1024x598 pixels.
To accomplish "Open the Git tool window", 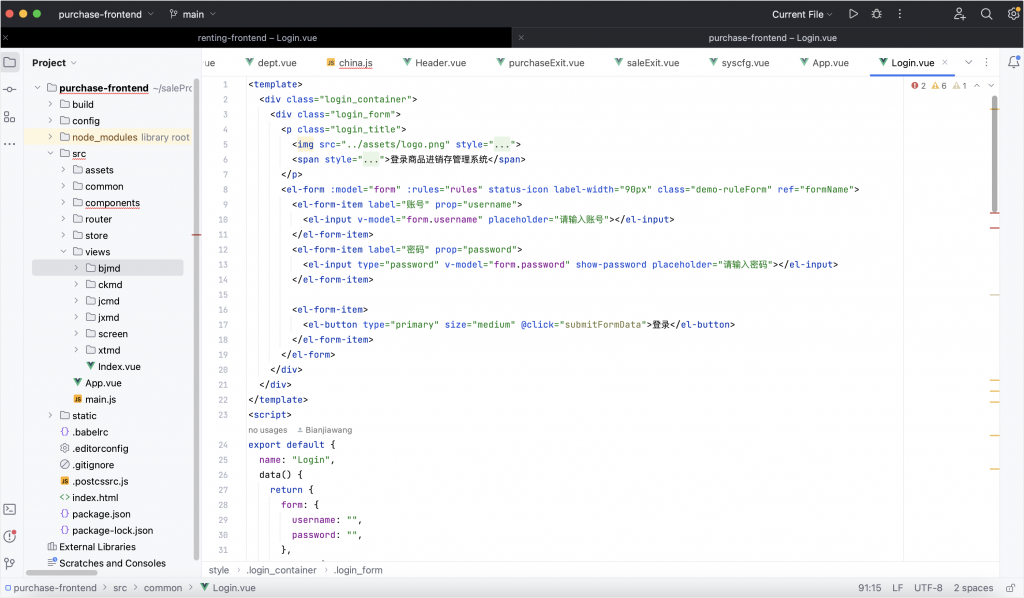I will [x=10, y=563].
